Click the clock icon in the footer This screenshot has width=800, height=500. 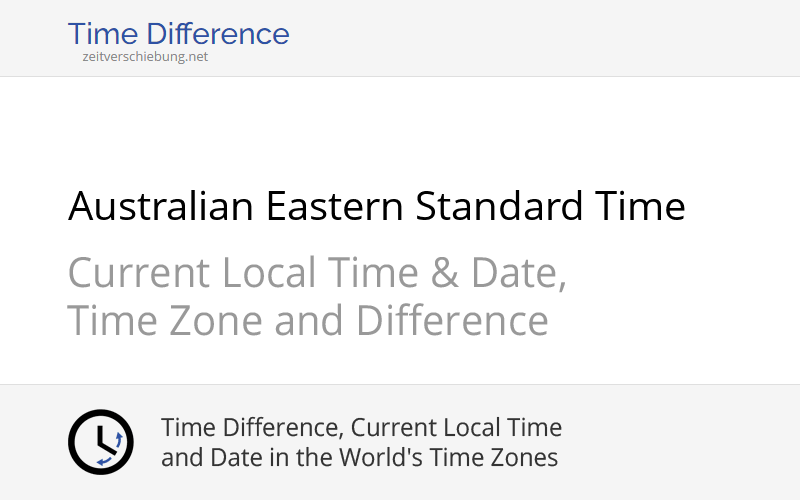tap(100, 442)
